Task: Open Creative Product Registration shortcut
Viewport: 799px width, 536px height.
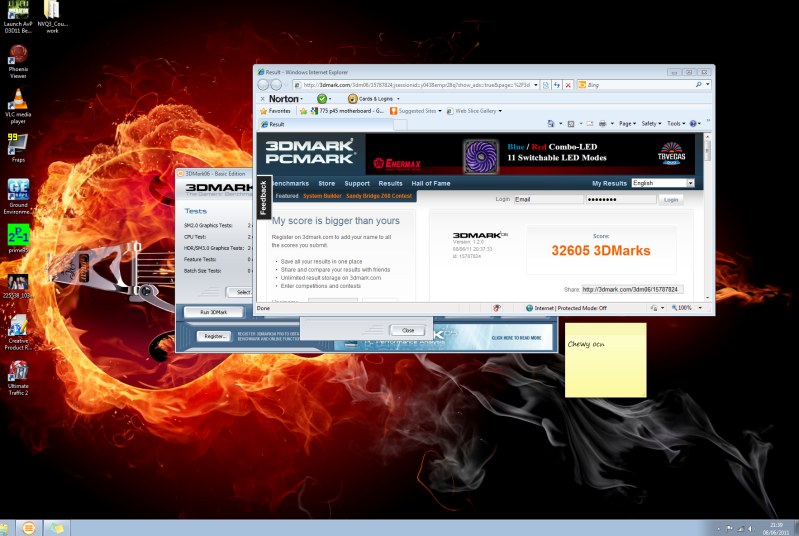Action: pyautogui.click(x=18, y=332)
